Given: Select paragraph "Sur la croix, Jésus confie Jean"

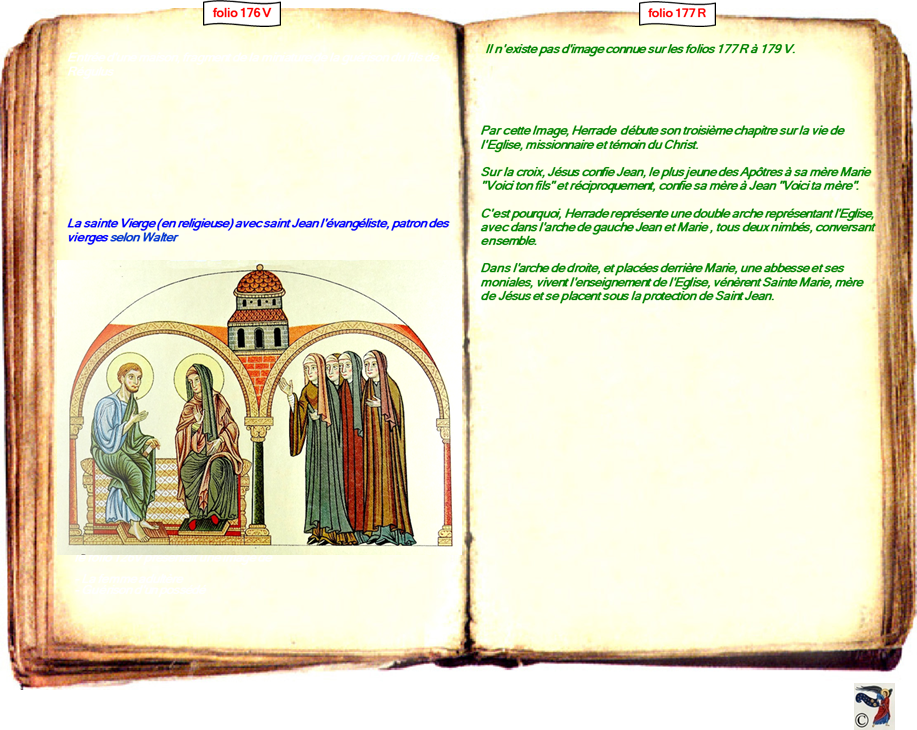Looking at the screenshot, I should click(675, 179).
